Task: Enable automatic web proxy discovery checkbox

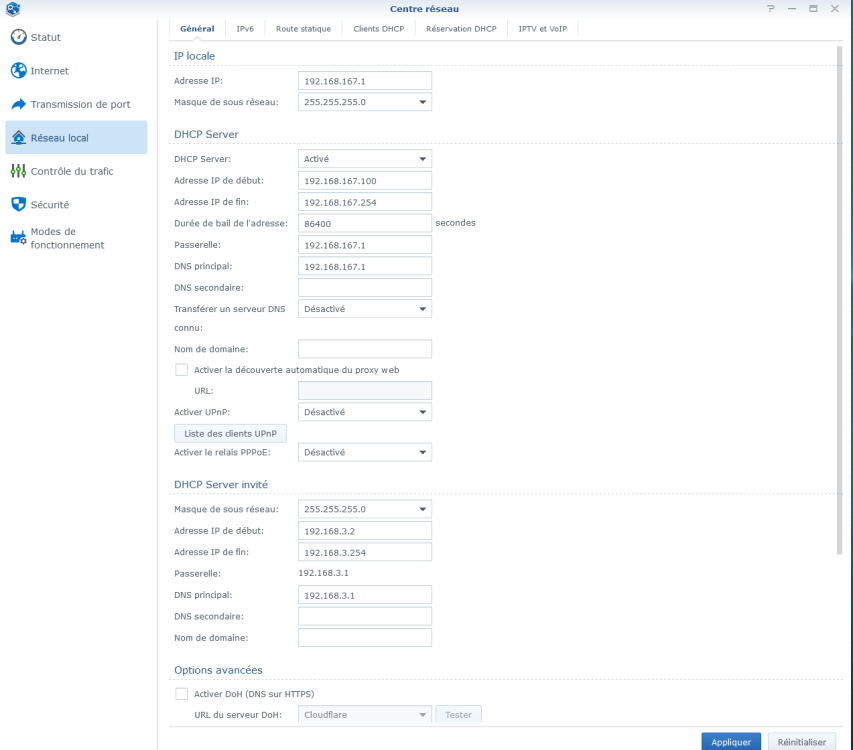Action: 181,370
